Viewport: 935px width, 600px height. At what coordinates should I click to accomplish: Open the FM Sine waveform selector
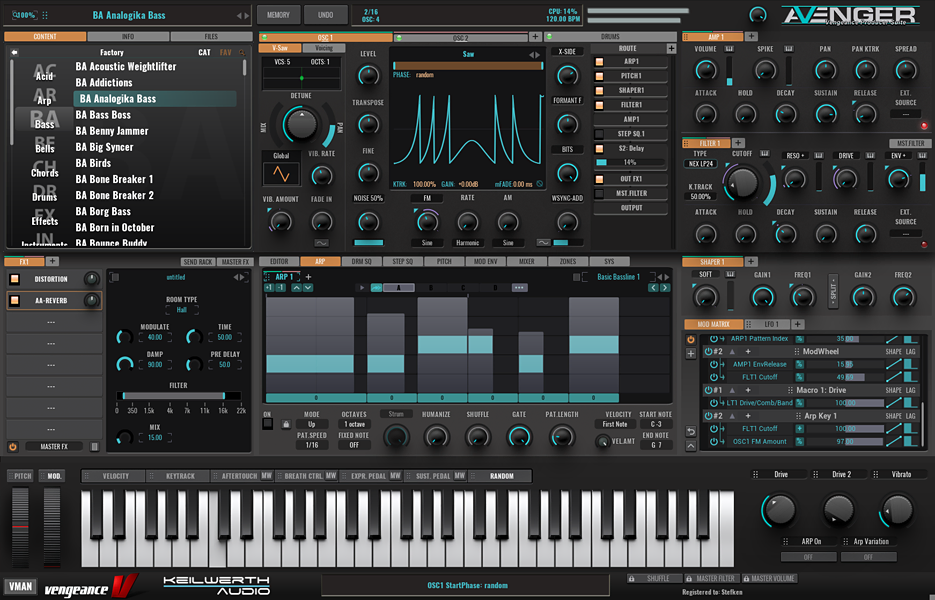tap(427, 243)
